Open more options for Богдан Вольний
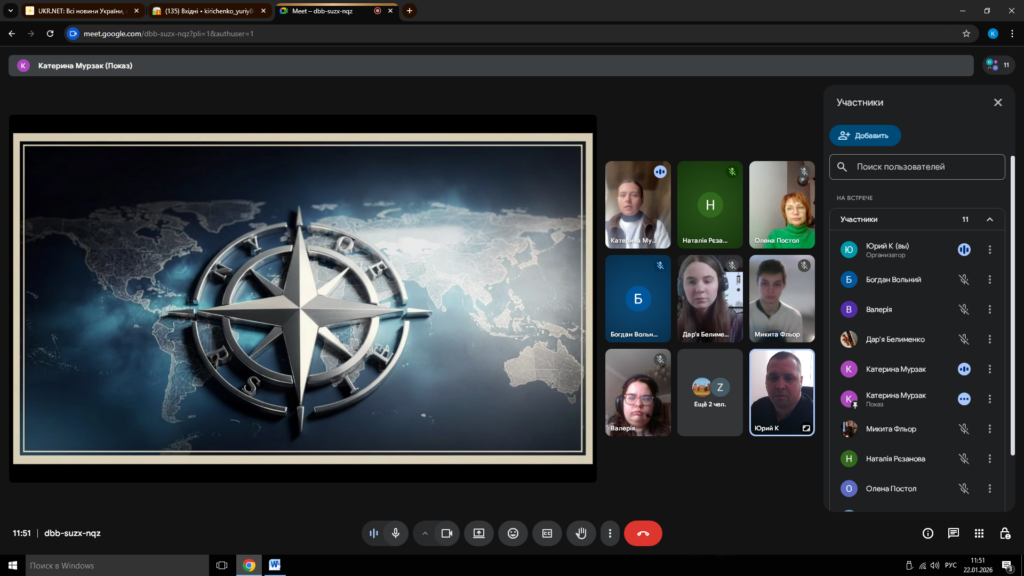Viewport: 1024px width, 576px height. point(990,280)
